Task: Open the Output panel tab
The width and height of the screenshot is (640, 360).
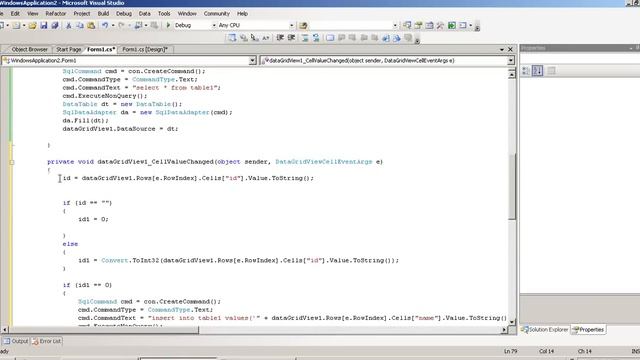Action: [16, 341]
